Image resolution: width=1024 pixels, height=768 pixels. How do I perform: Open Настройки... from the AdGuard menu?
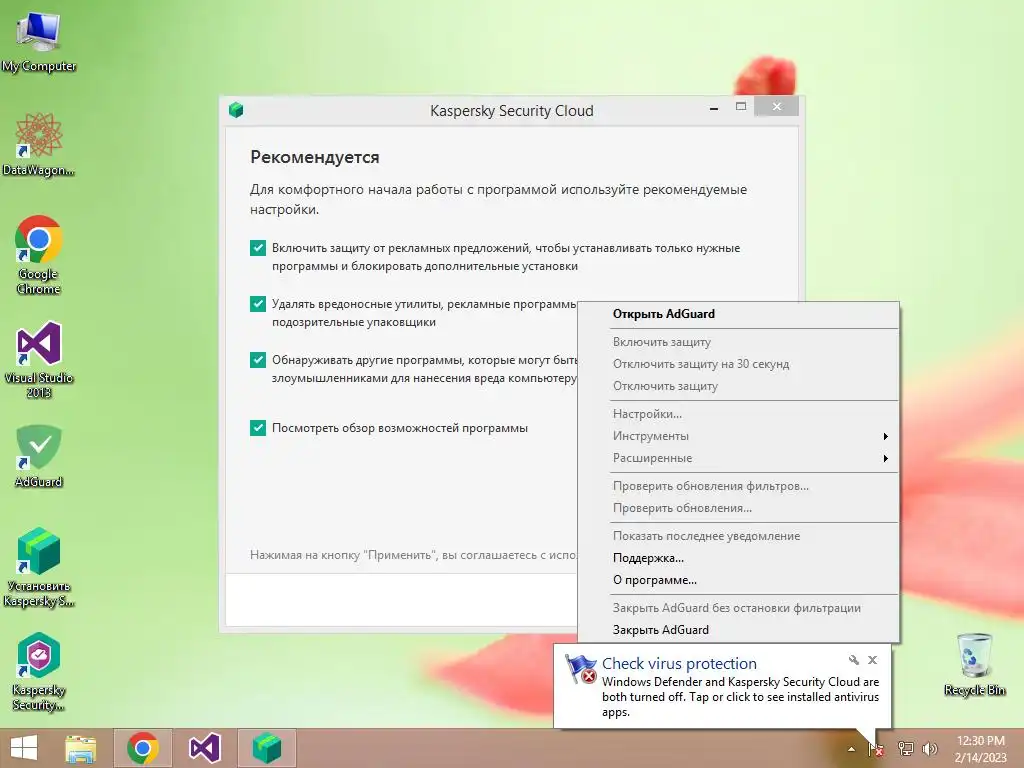pyautogui.click(x=739, y=414)
